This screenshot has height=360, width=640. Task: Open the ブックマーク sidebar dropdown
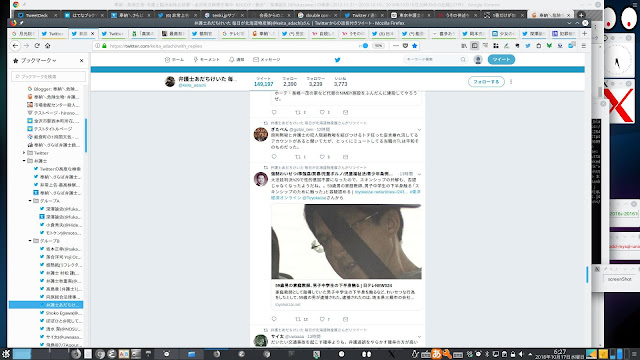(38, 60)
